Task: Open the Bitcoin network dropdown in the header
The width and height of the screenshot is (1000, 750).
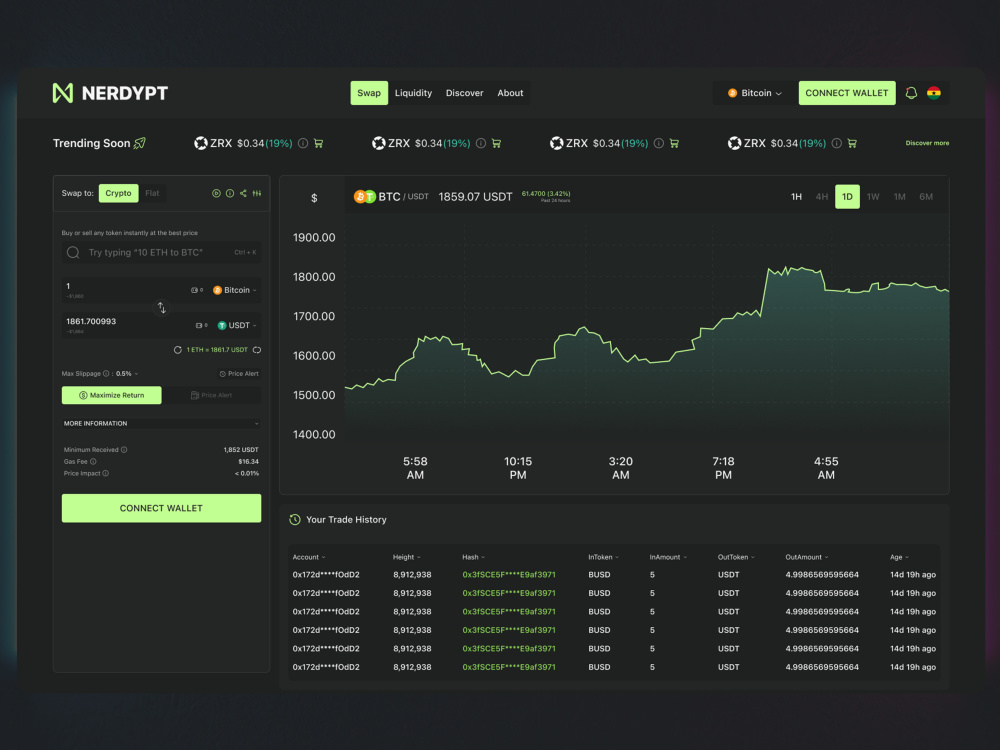Action: coord(754,93)
